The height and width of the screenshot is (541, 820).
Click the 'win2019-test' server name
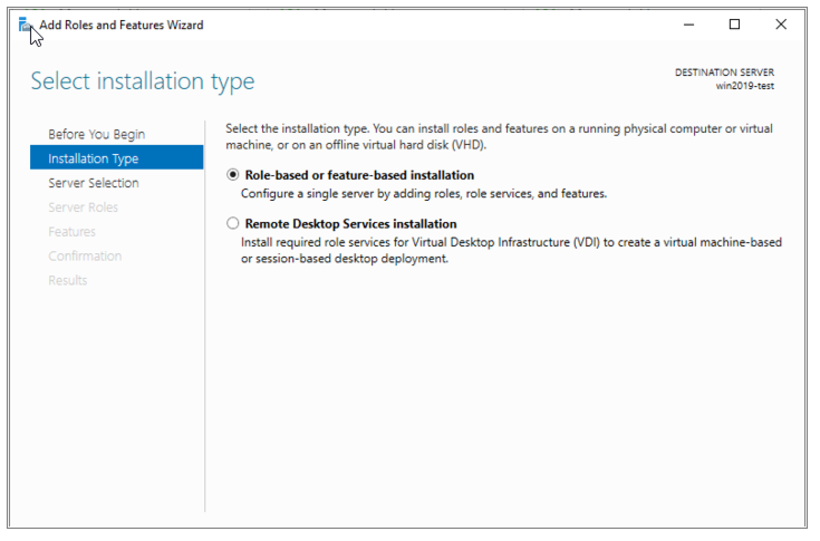pos(745,86)
